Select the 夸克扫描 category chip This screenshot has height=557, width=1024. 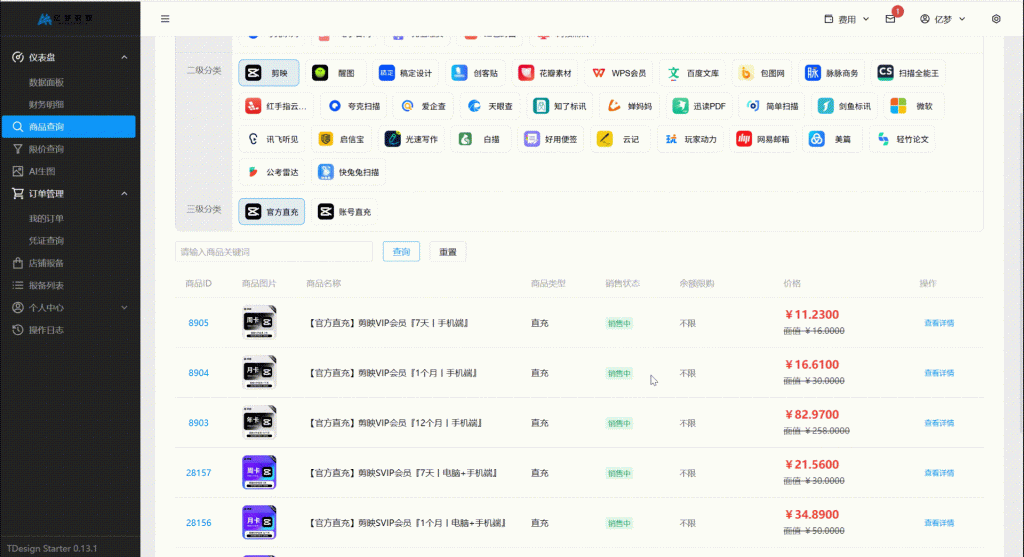click(354, 106)
